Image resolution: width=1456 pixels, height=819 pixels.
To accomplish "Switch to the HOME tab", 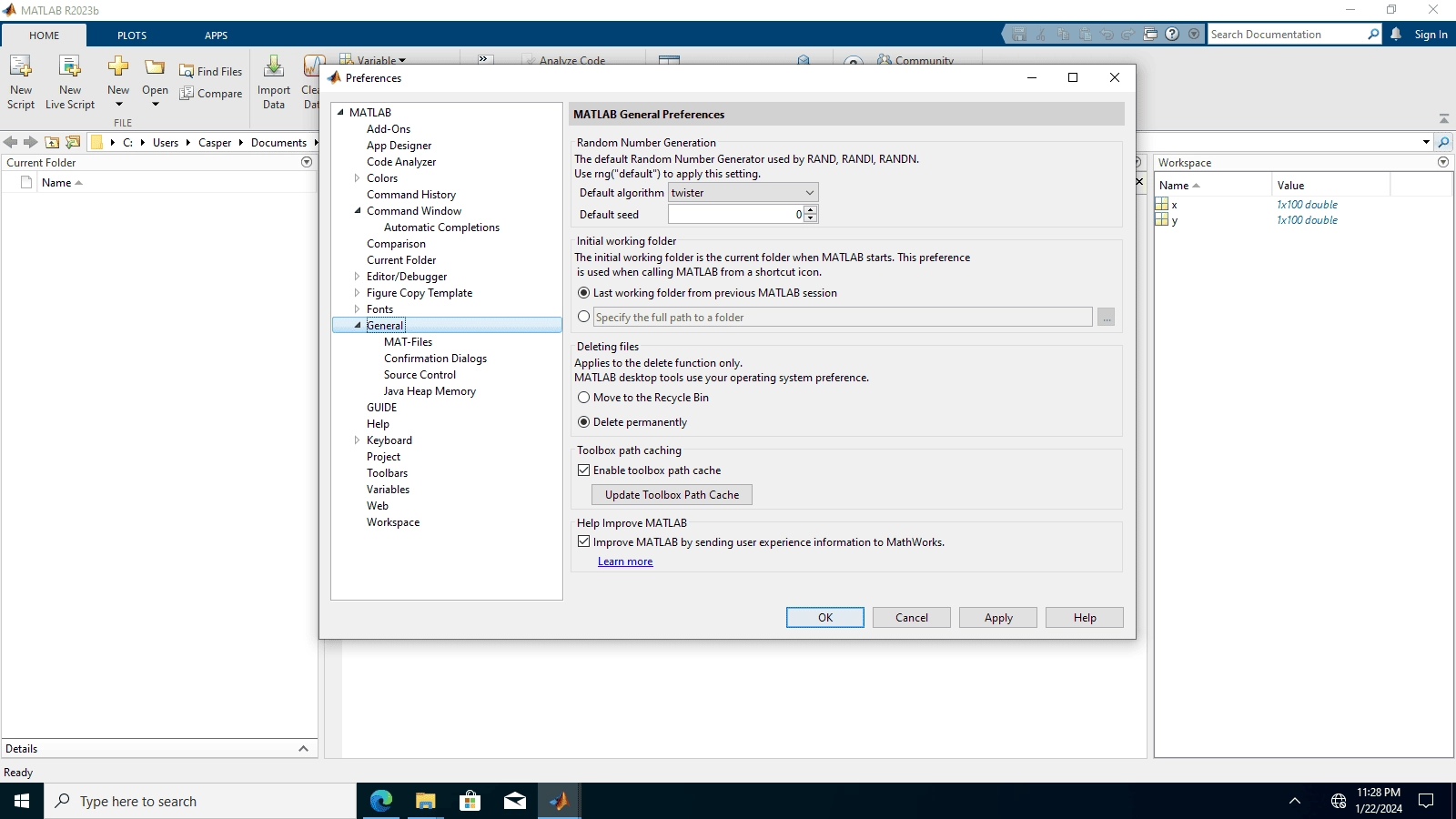I will 44,35.
